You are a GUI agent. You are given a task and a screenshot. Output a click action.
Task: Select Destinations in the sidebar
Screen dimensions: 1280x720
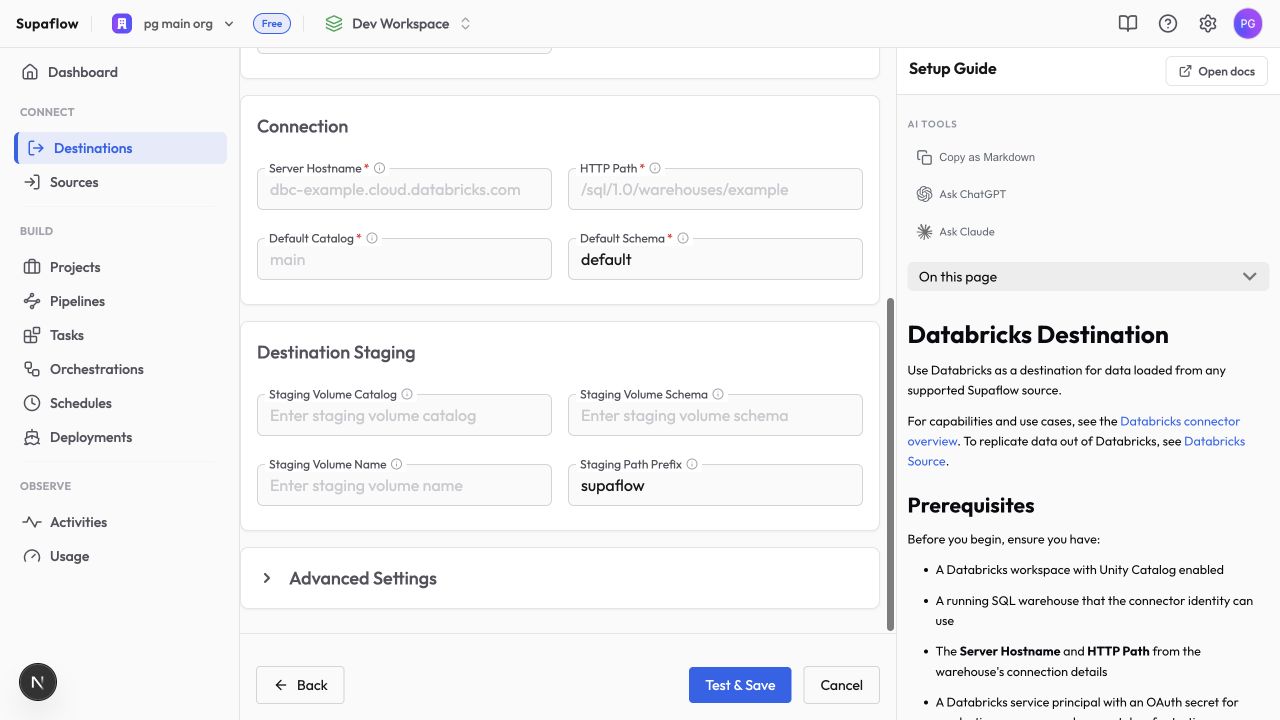point(120,148)
